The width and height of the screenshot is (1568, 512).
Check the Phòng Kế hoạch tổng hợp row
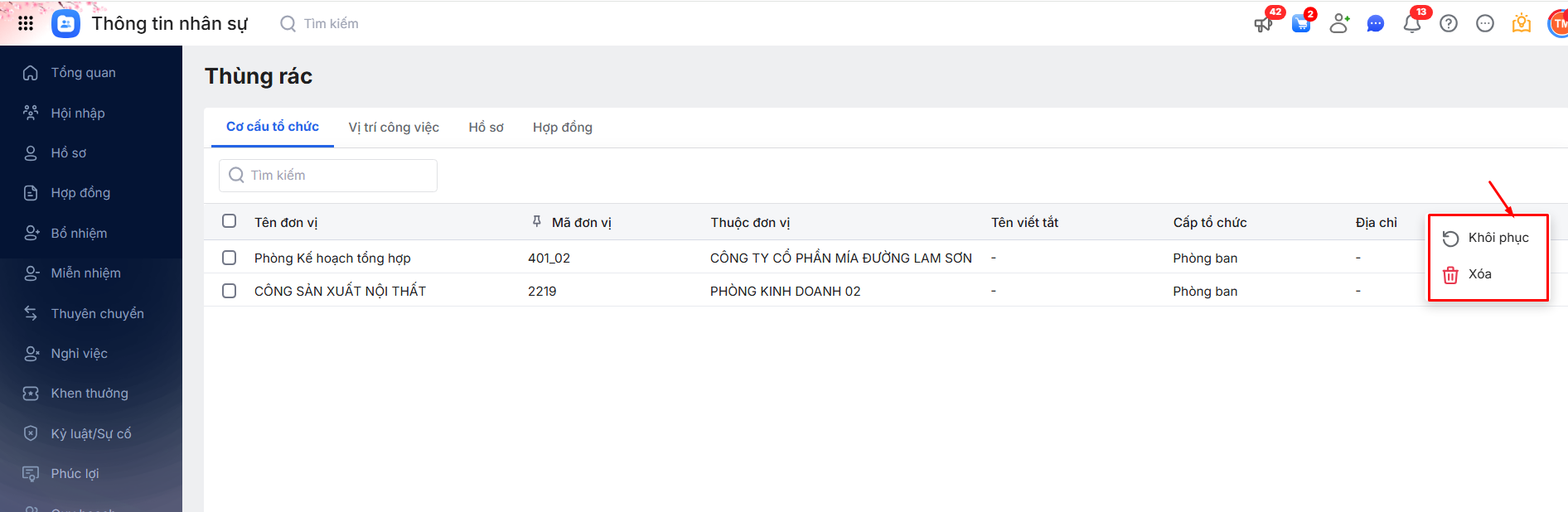pyautogui.click(x=230, y=258)
